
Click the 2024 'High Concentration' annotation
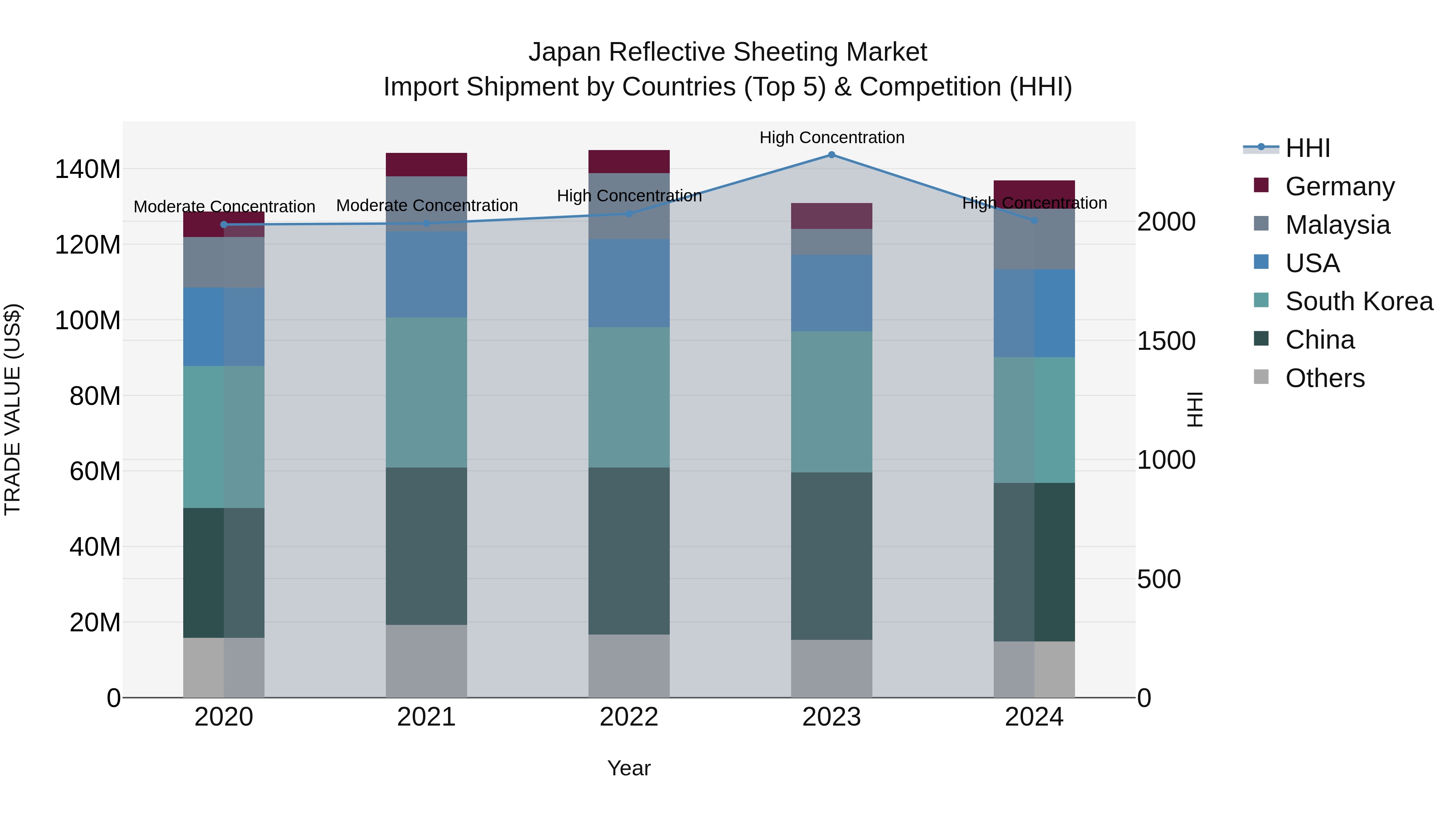[x=1035, y=203]
